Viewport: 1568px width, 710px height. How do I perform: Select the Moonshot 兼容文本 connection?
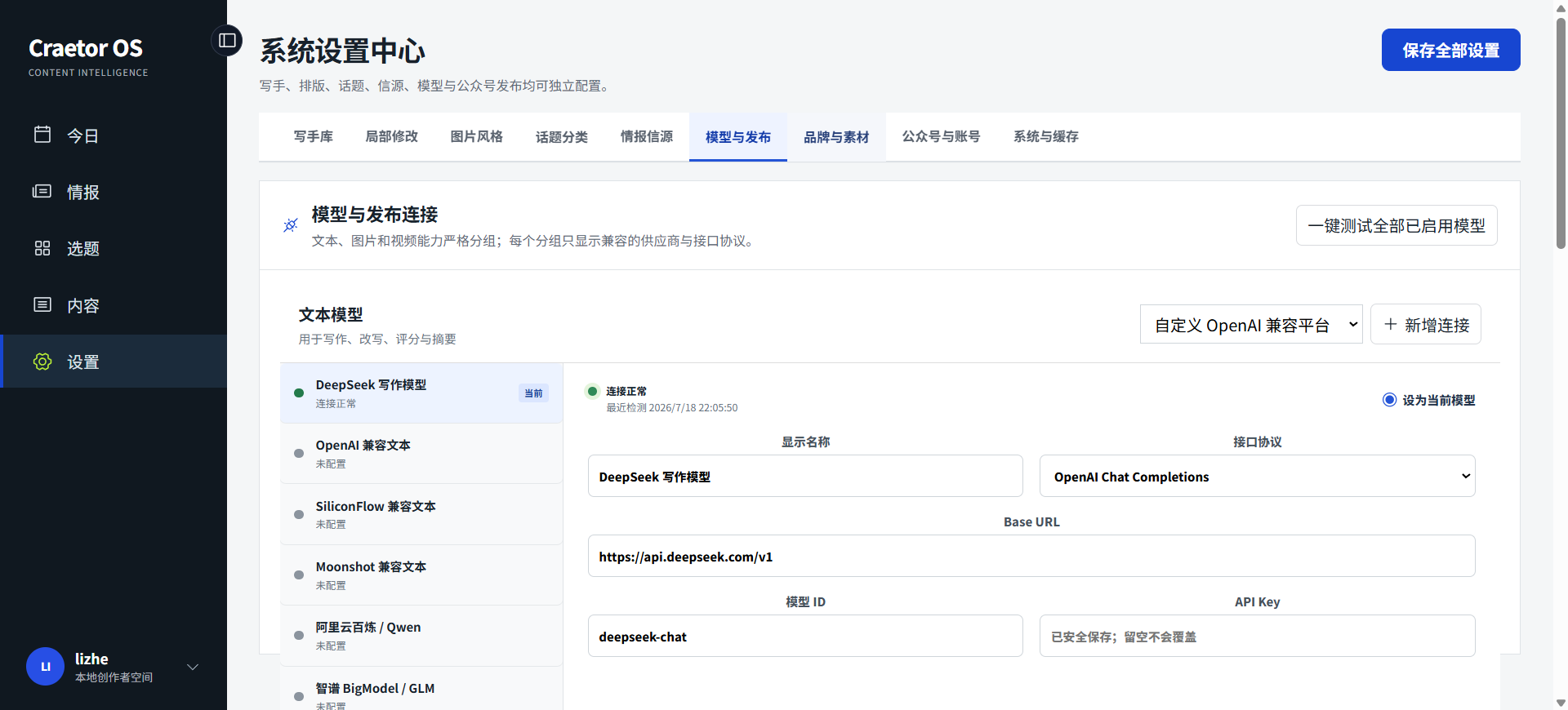coord(421,575)
